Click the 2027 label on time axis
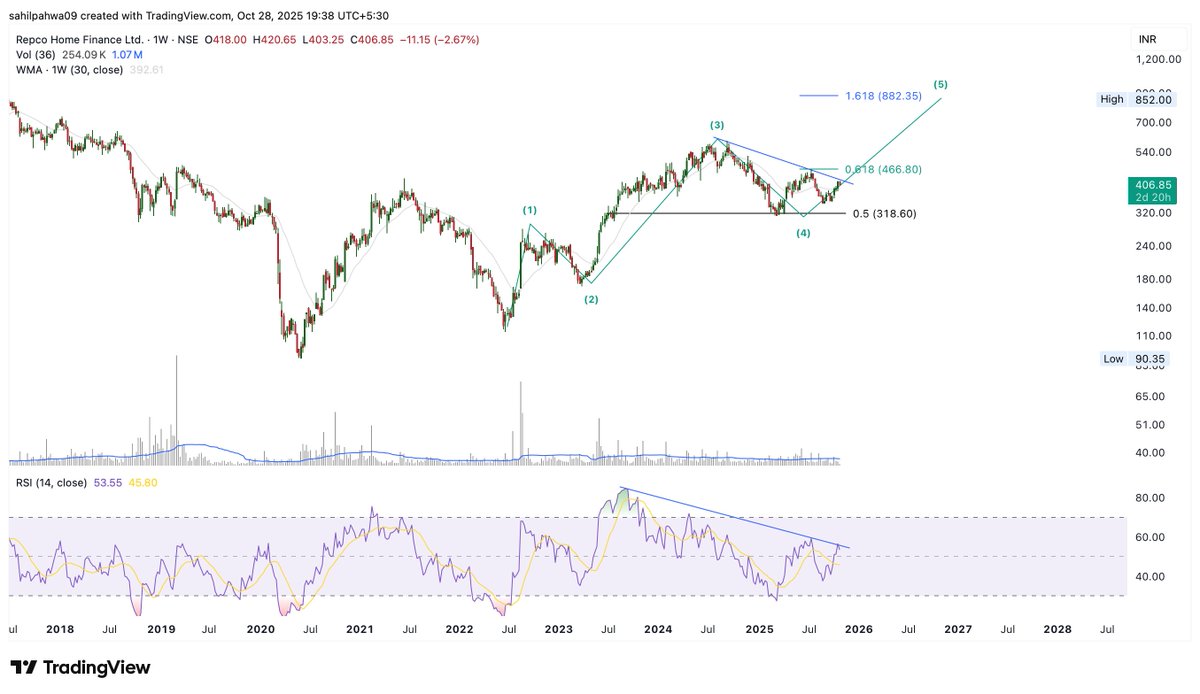This screenshot has height=694, width=1200. point(958,630)
